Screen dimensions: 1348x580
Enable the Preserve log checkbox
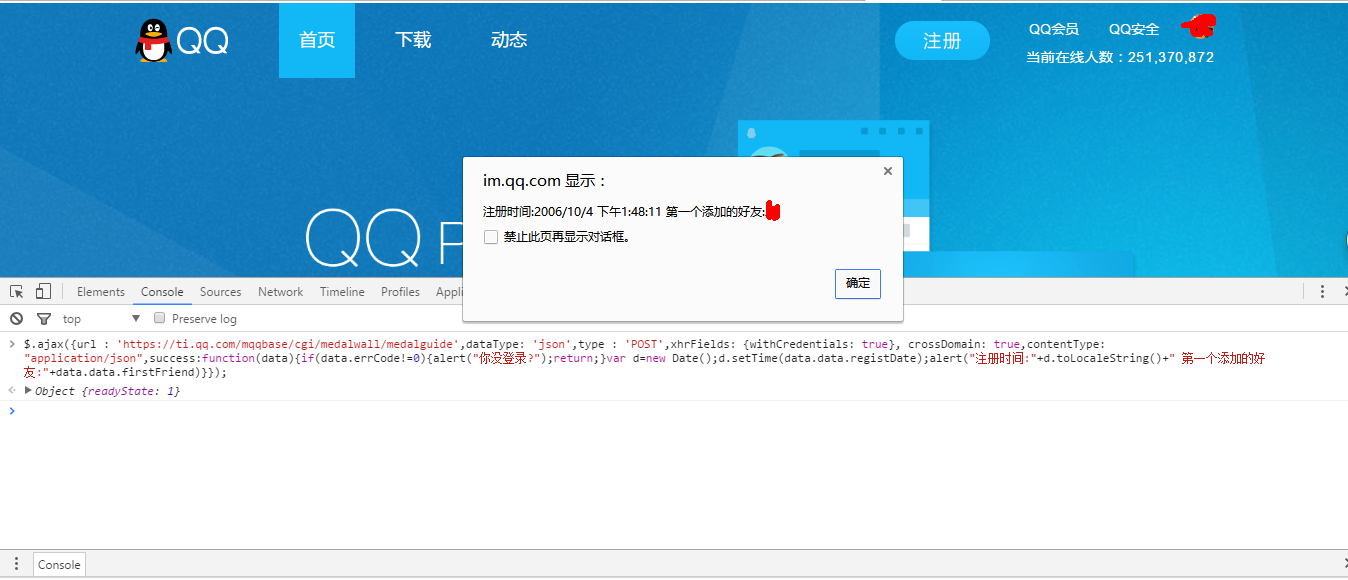coord(160,318)
